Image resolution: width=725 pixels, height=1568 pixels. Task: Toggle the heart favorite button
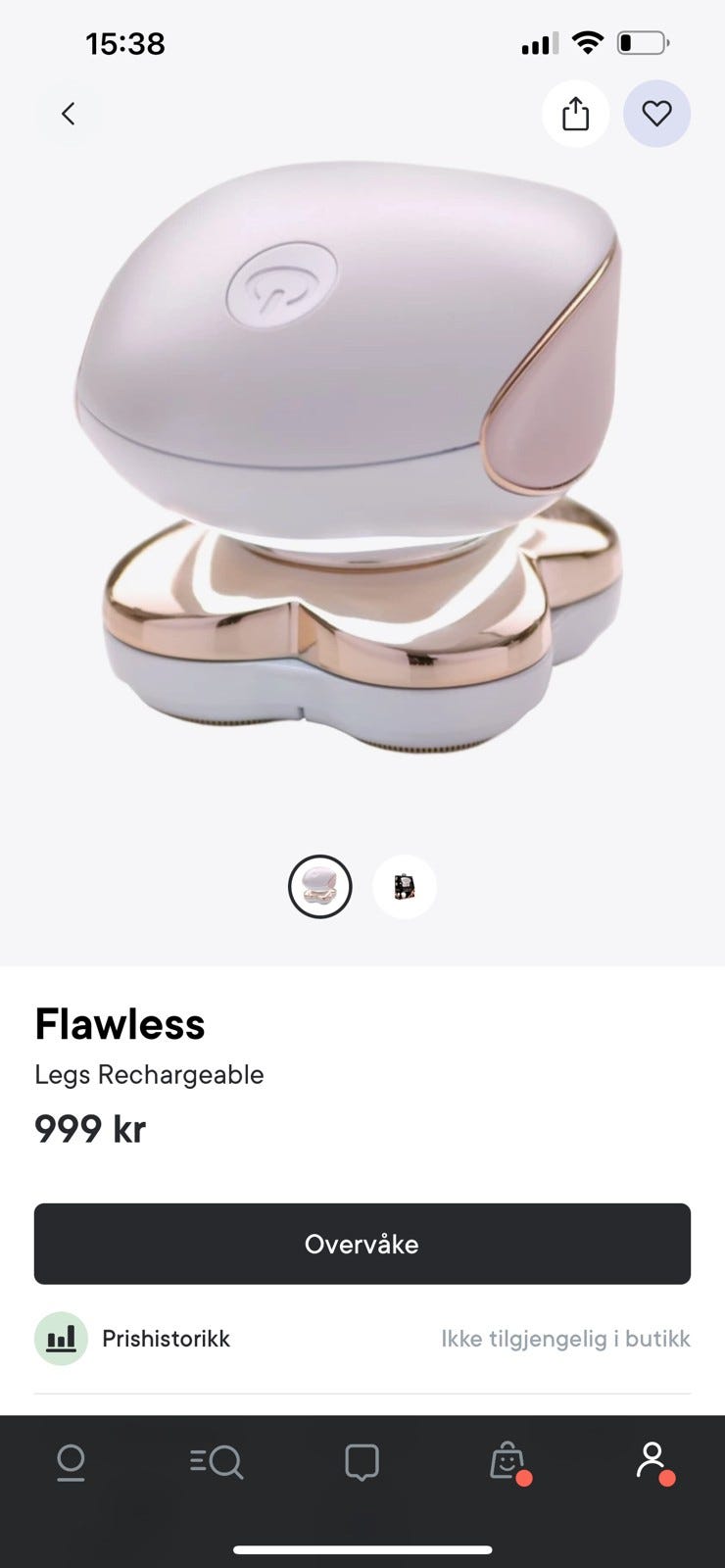point(656,114)
